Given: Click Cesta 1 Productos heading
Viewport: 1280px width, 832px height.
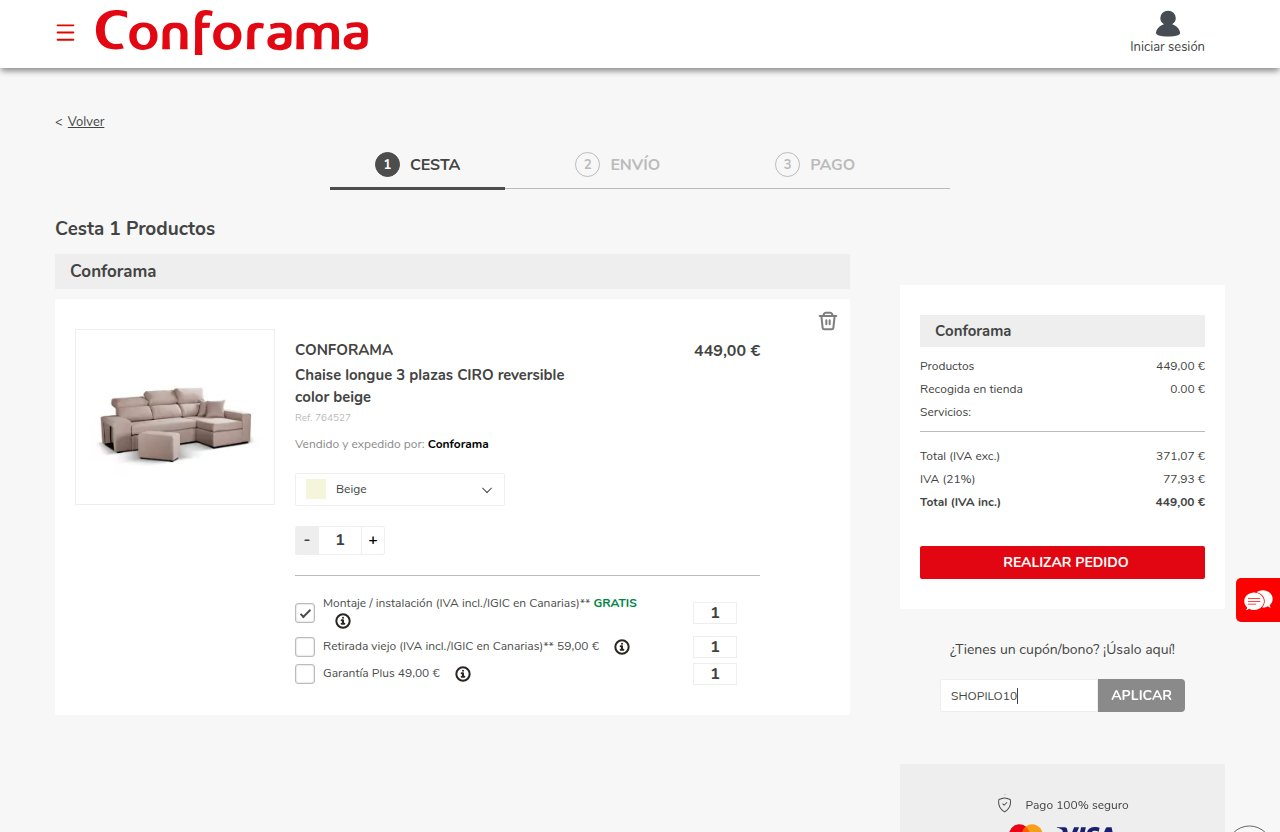Looking at the screenshot, I should click(135, 228).
